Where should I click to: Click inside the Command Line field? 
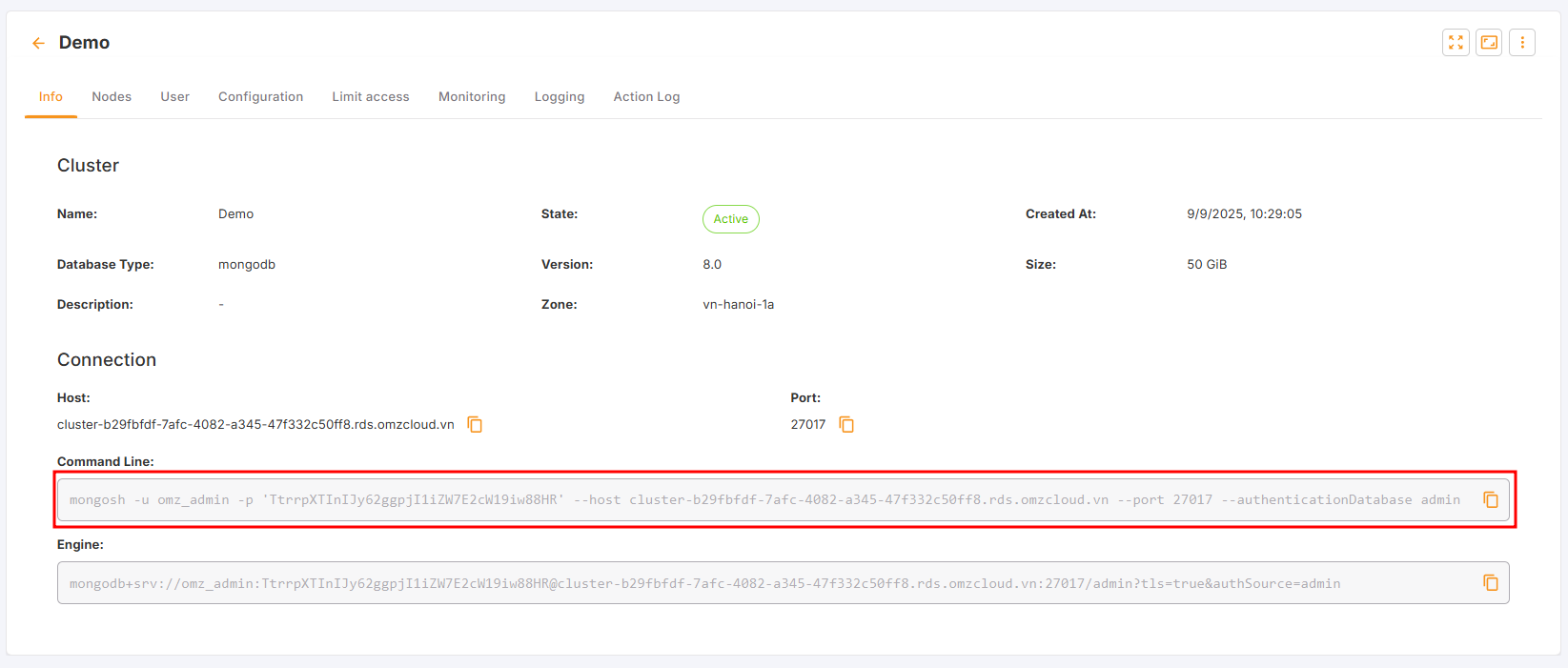point(763,500)
